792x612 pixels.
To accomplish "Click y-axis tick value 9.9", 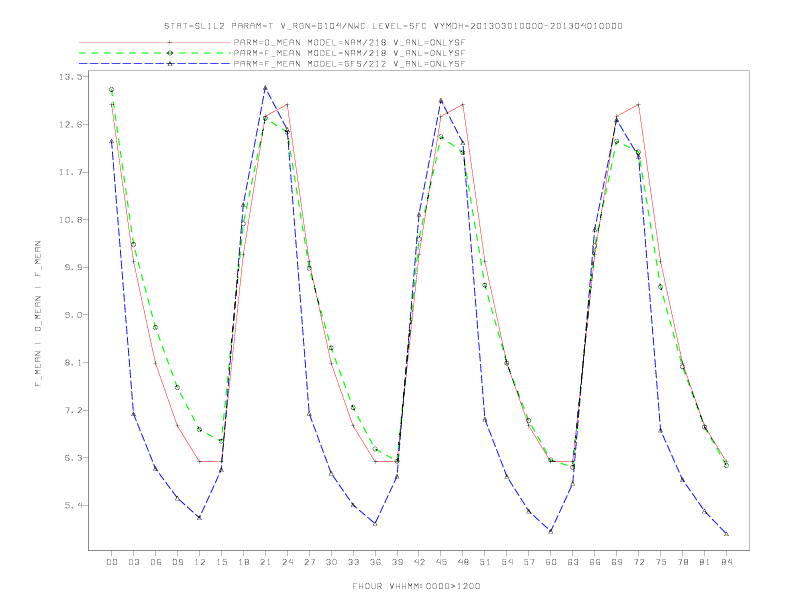I will coord(73,267).
